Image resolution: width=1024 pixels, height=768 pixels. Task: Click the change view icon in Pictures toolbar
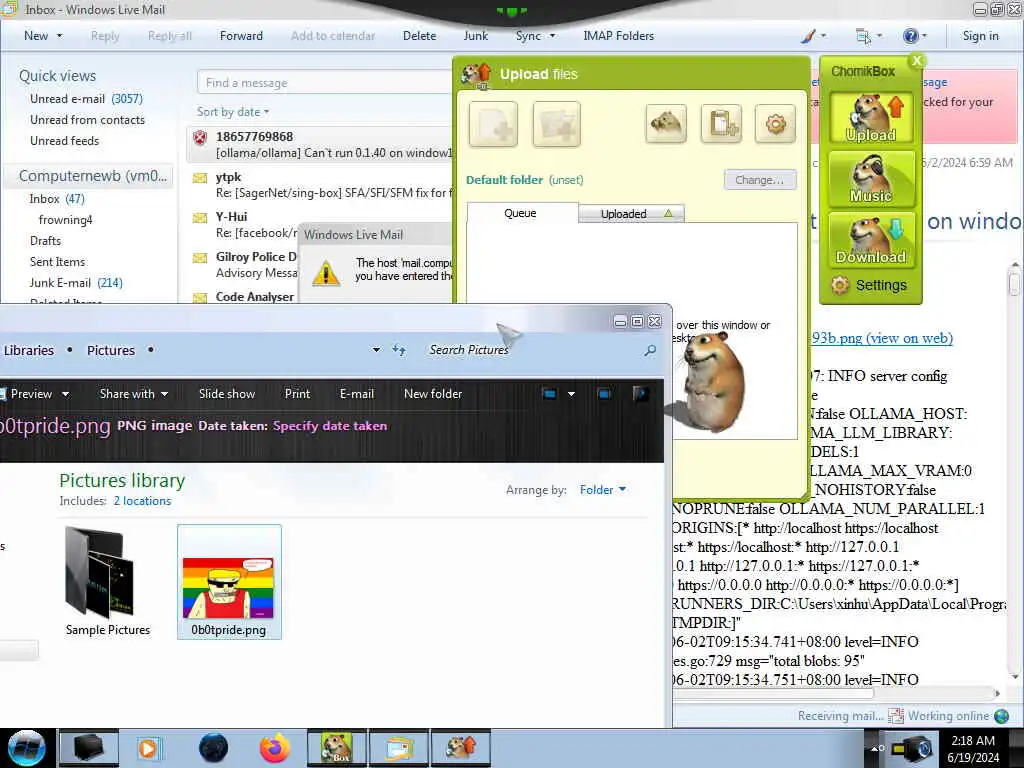click(x=549, y=394)
